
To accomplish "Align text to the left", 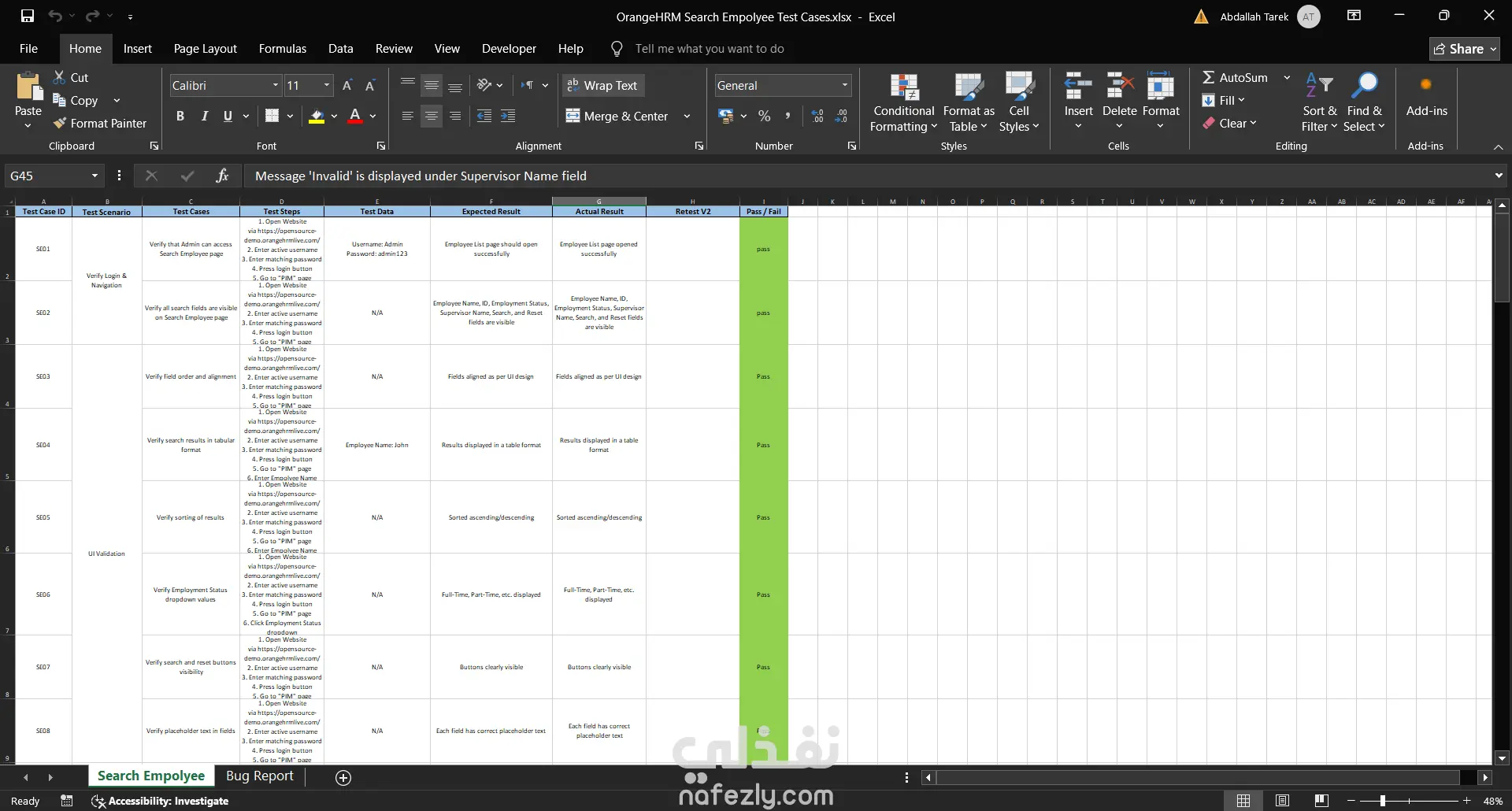I will [x=407, y=116].
